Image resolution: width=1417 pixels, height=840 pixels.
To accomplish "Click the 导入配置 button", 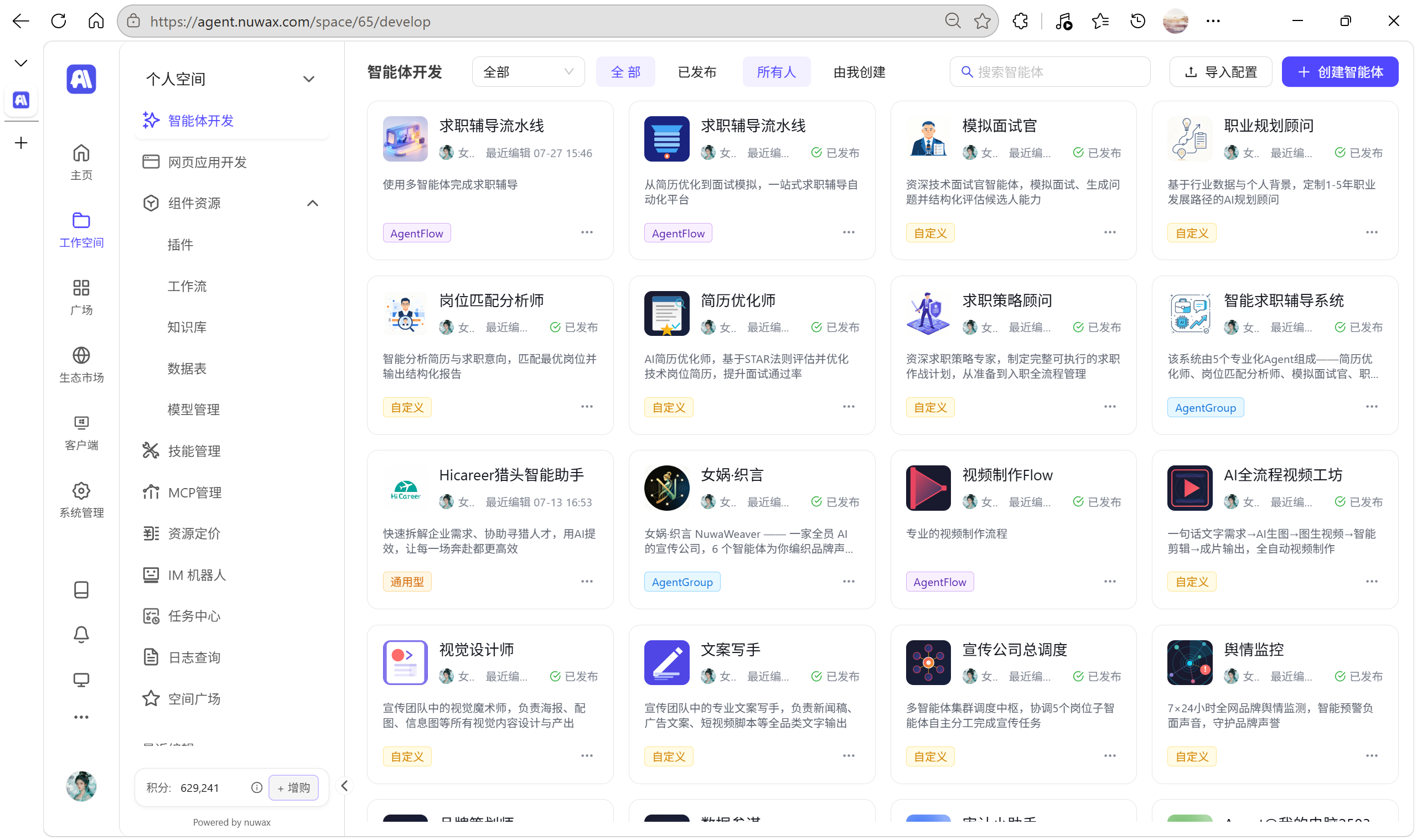I will [1221, 72].
